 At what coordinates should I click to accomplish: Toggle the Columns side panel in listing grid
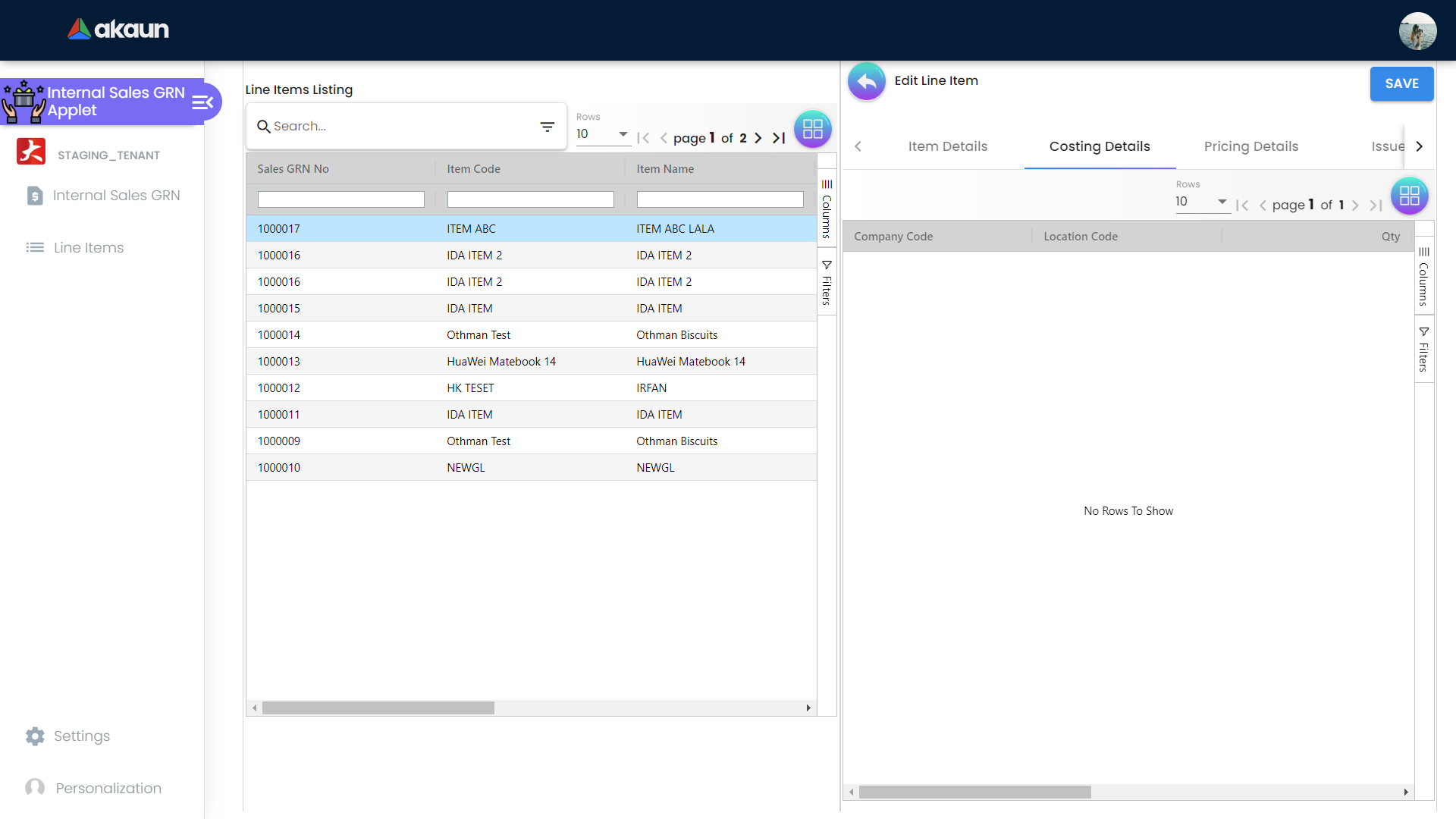coord(827,209)
